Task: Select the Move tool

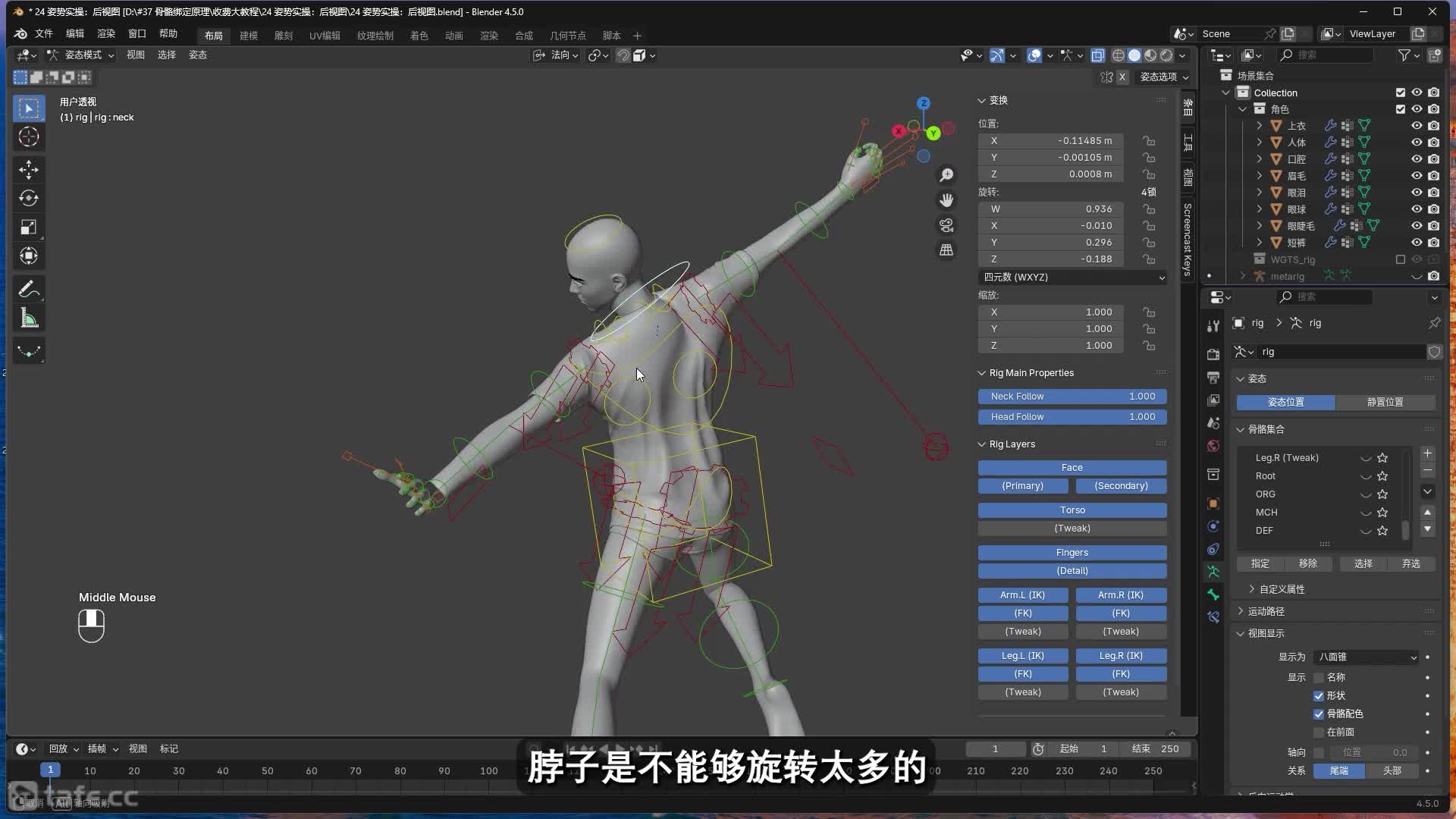Action: 29,170
